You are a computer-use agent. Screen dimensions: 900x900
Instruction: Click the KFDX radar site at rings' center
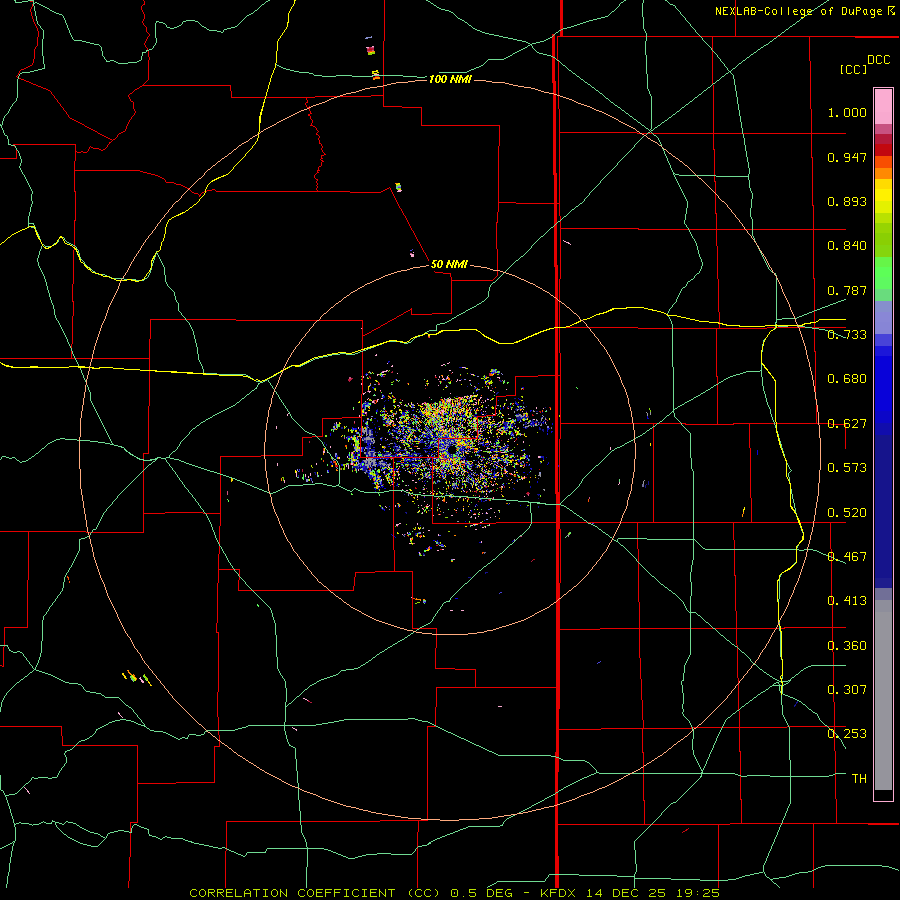coord(451,449)
